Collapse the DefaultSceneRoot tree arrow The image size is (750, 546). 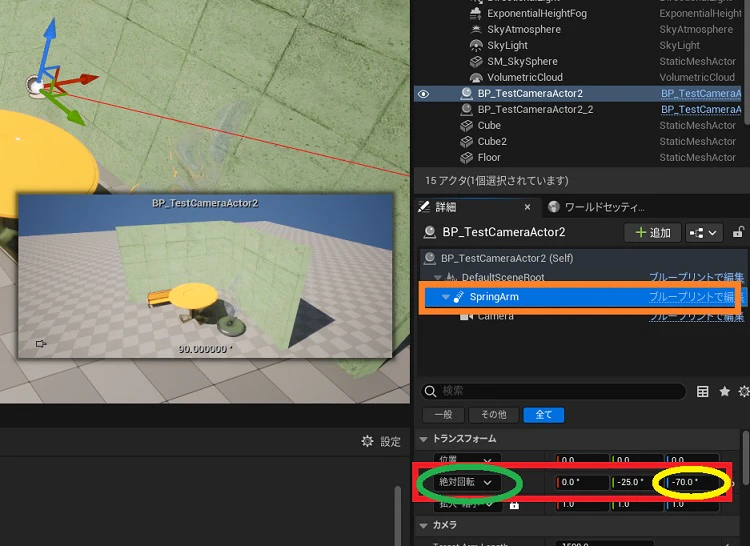[438, 277]
